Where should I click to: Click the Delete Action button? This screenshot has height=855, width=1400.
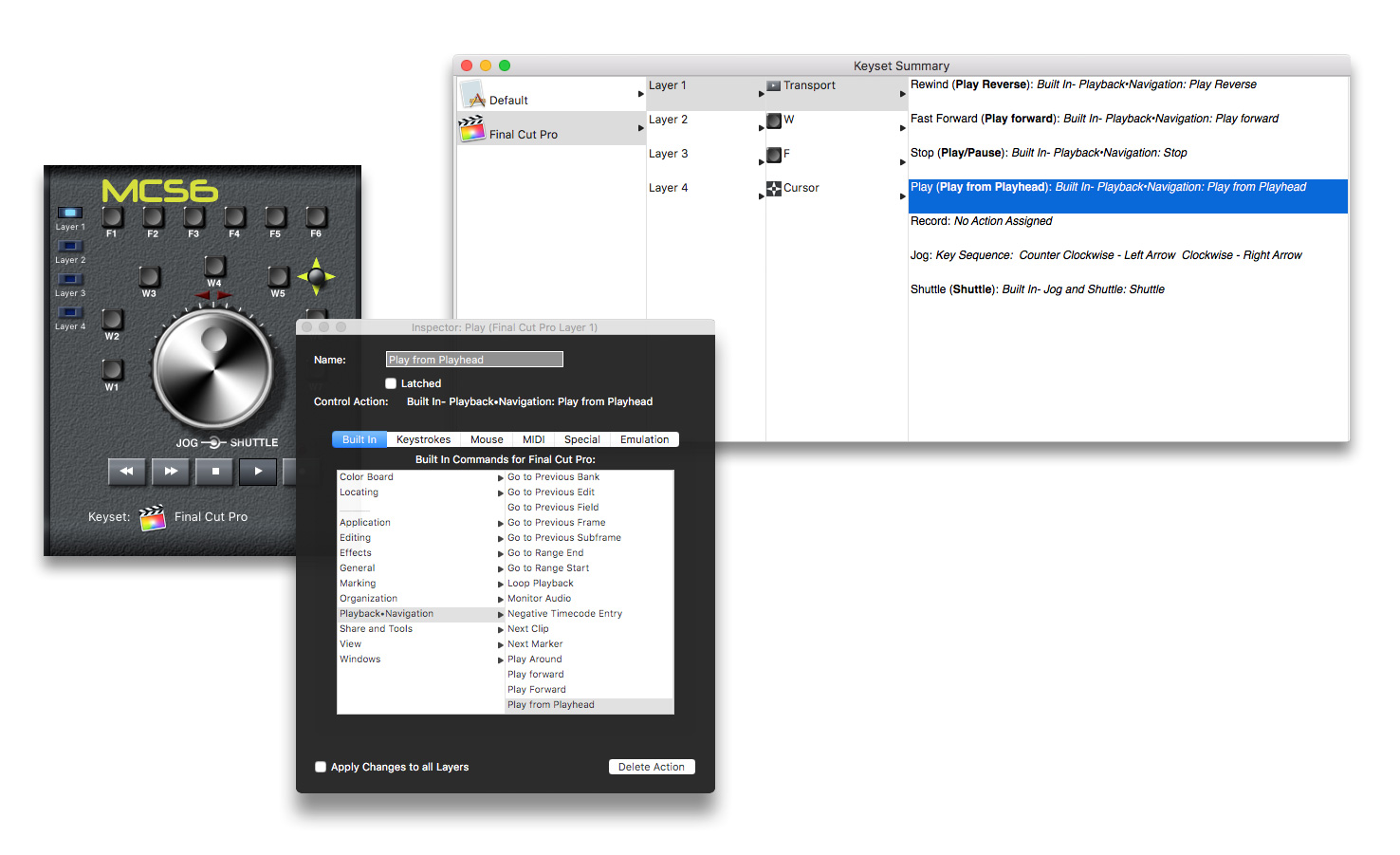click(651, 767)
